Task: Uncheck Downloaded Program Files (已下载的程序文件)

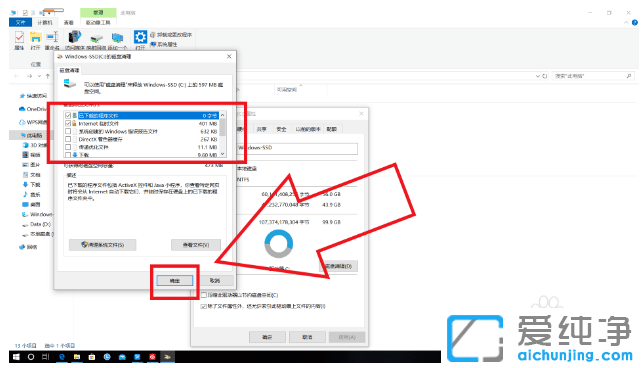Action: (x=68, y=116)
